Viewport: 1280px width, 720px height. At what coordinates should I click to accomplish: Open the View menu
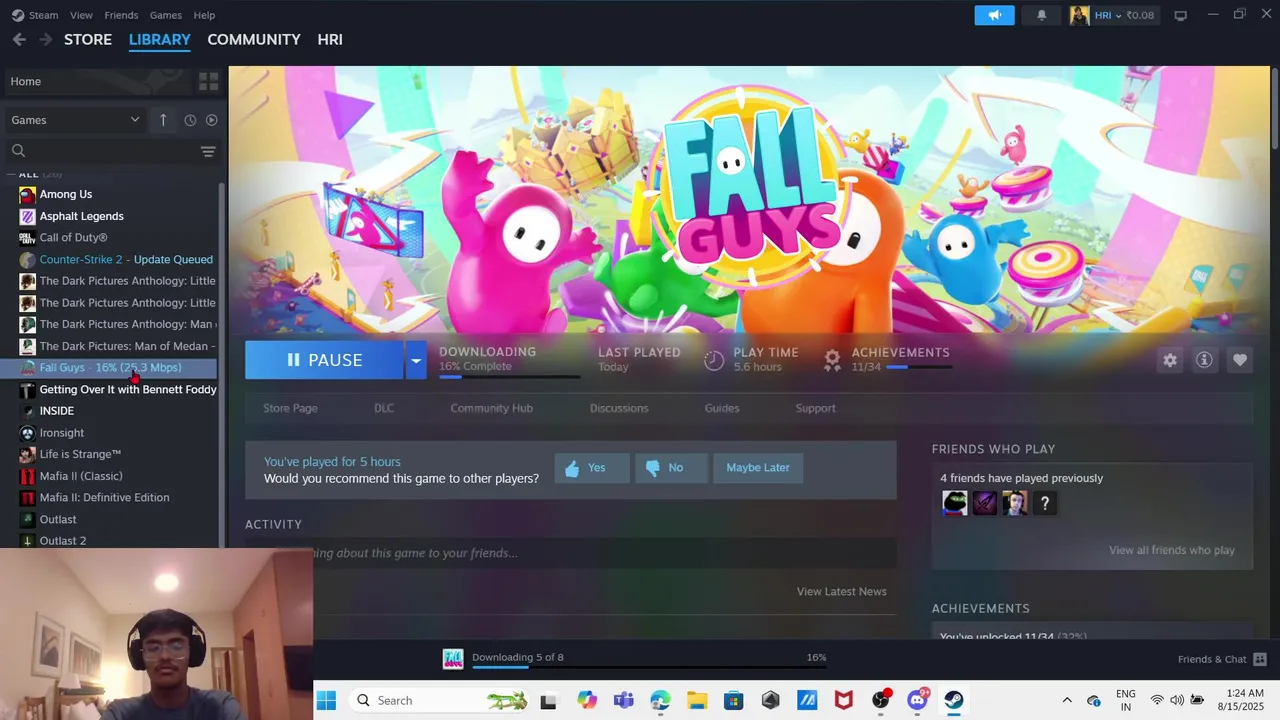pyautogui.click(x=81, y=15)
